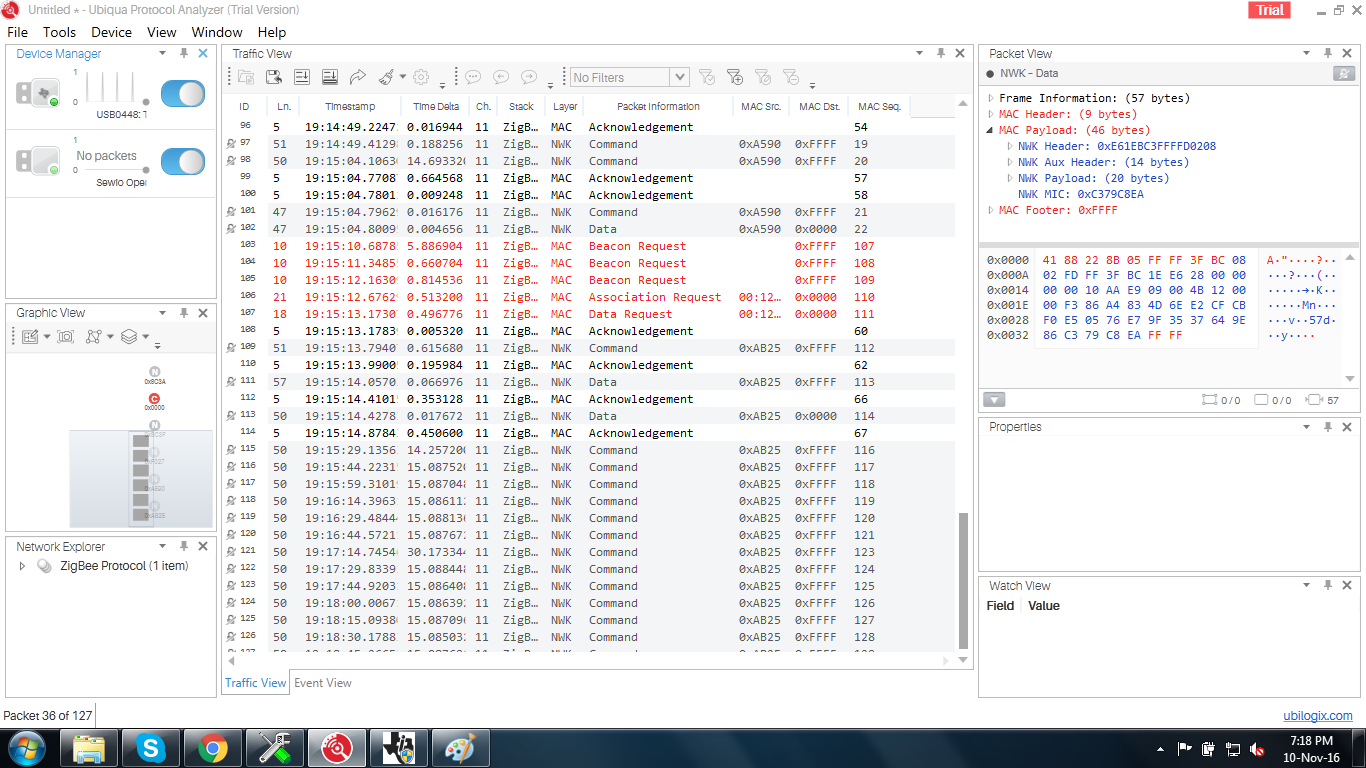Screen dimensions: 1366x768
Task: Close the Graphic View panel
Action: [203, 313]
